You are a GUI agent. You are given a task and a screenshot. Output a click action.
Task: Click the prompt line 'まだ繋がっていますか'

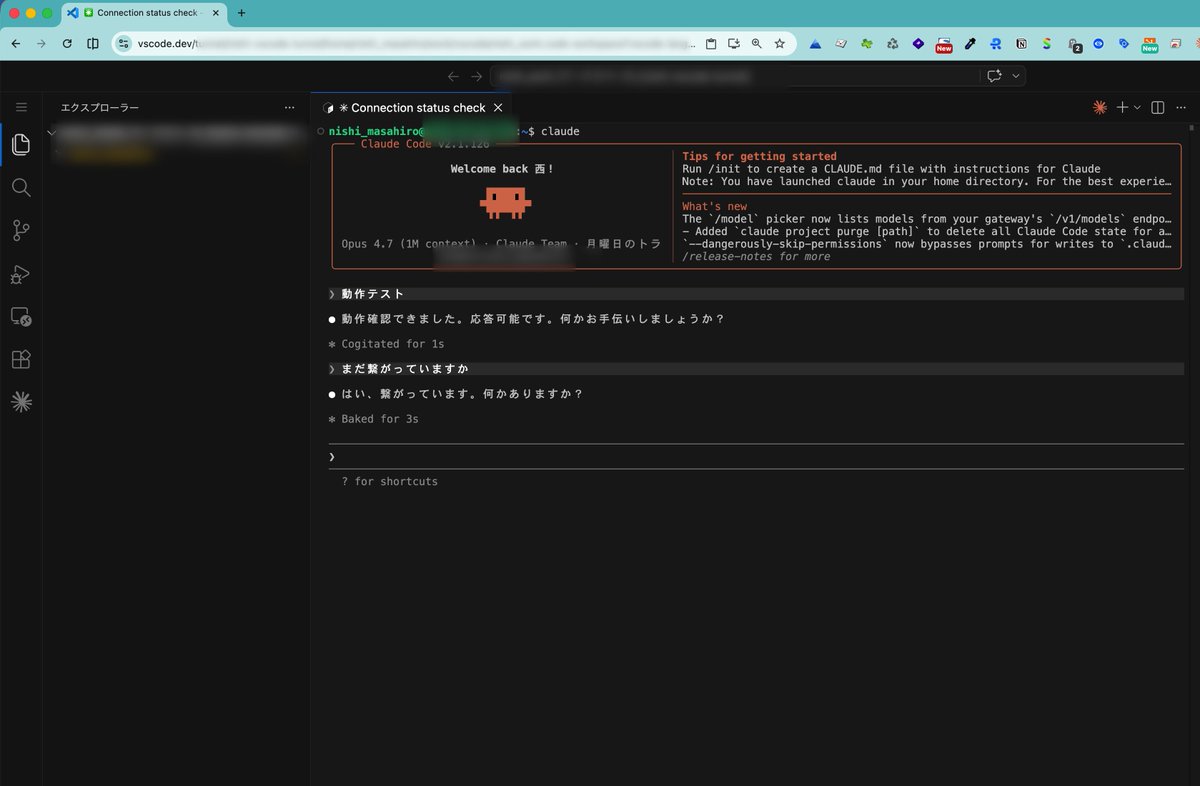click(x=405, y=369)
